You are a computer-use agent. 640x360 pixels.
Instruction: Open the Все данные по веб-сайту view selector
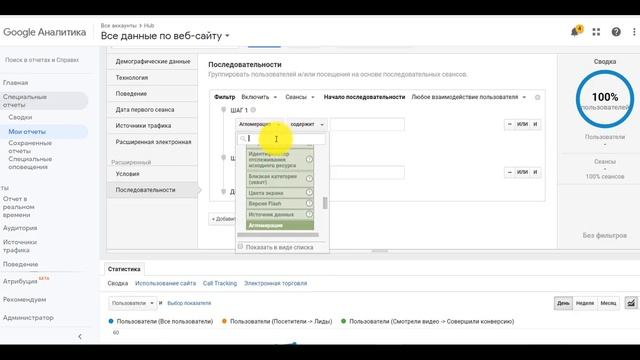[165, 36]
